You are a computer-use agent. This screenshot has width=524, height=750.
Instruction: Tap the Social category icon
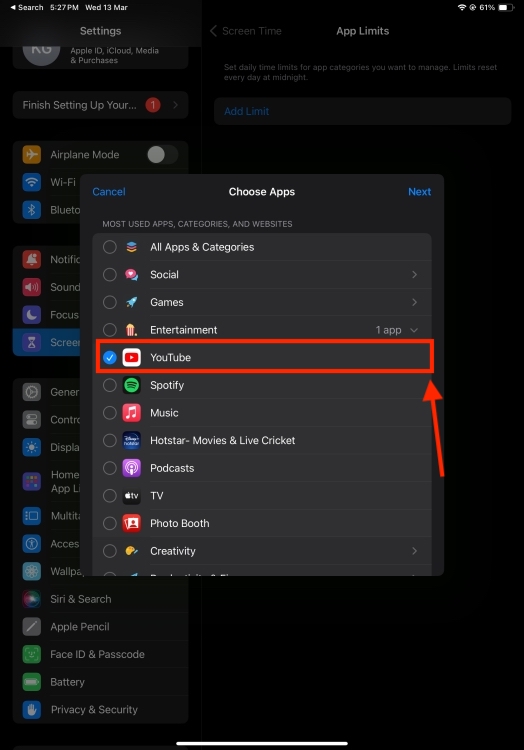click(131, 275)
